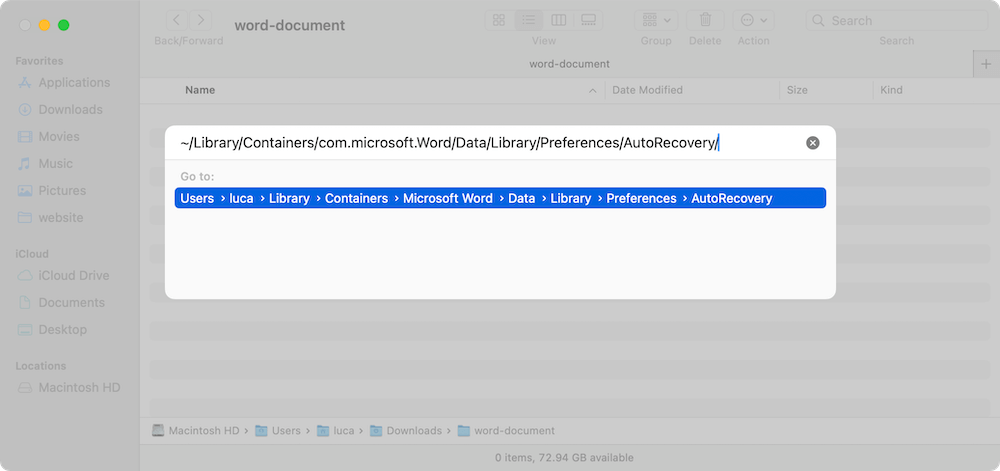Click the Music note icon
This screenshot has height=471, width=1000.
pos(25,164)
